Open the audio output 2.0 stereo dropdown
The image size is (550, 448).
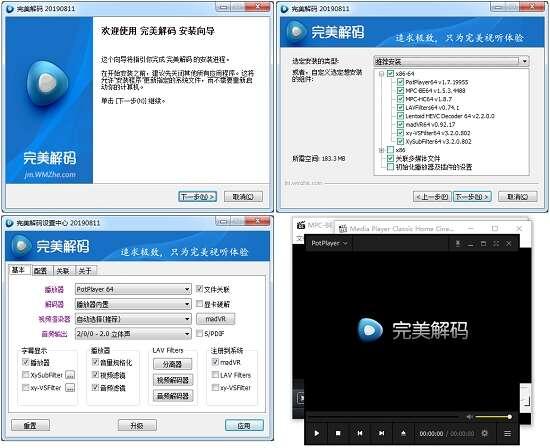133,334
